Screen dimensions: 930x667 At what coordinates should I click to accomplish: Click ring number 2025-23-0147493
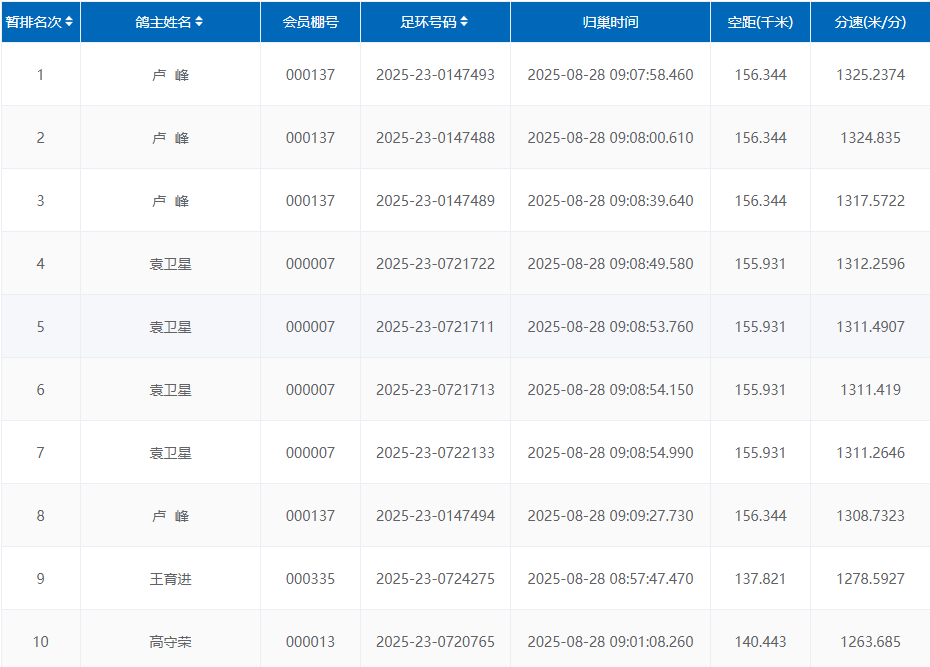[435, 75]
